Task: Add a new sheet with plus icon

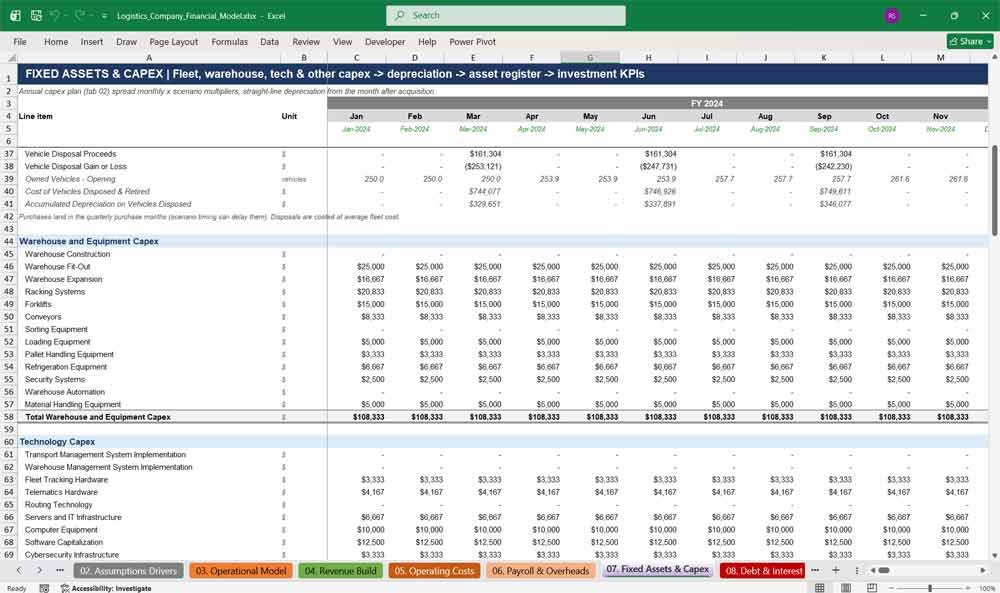Action: [835, 571]
